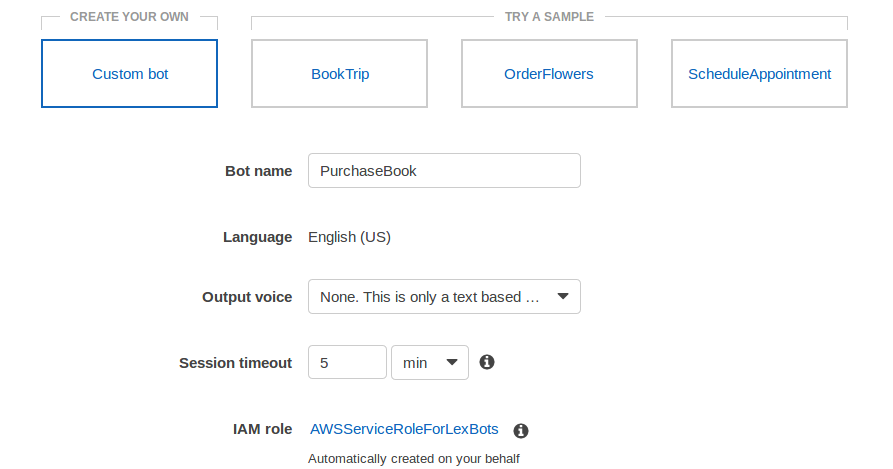Click the Automatically created on your behalf text
This screenshot has width=893, height=469.
(x=414, y=459)
